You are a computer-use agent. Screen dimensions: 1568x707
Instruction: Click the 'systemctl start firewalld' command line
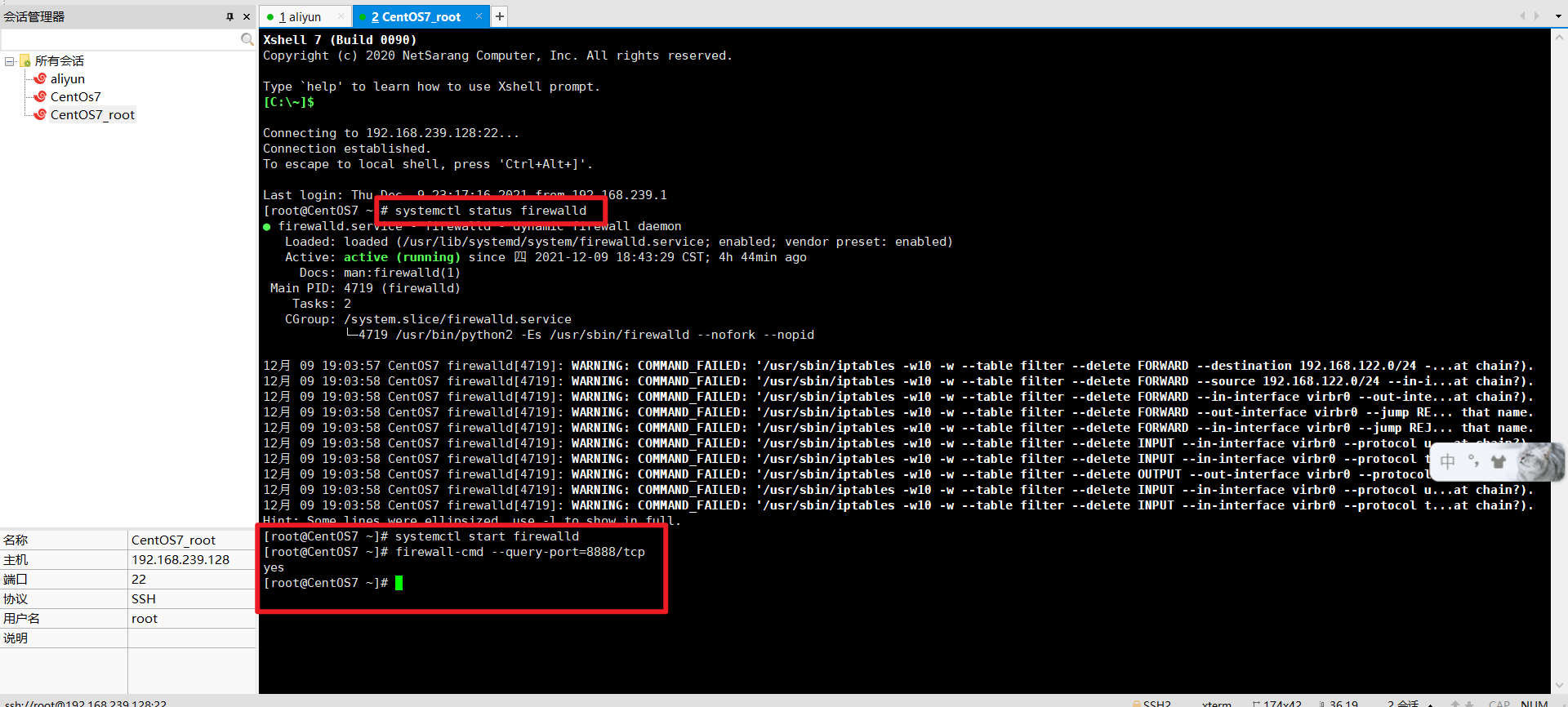[487, 536]
